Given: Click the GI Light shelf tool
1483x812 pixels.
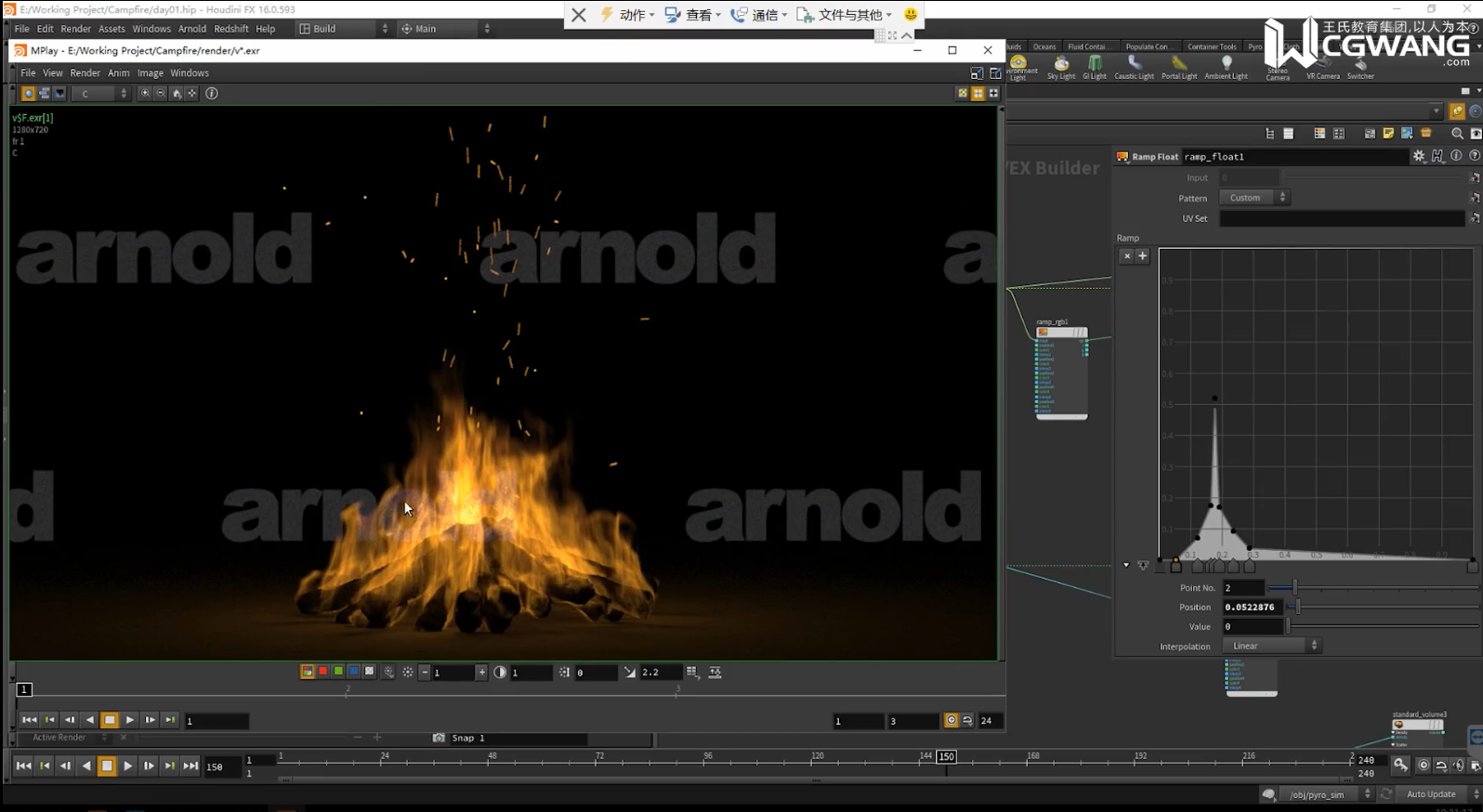Looking at the screenshot, I should (1095, 67).
